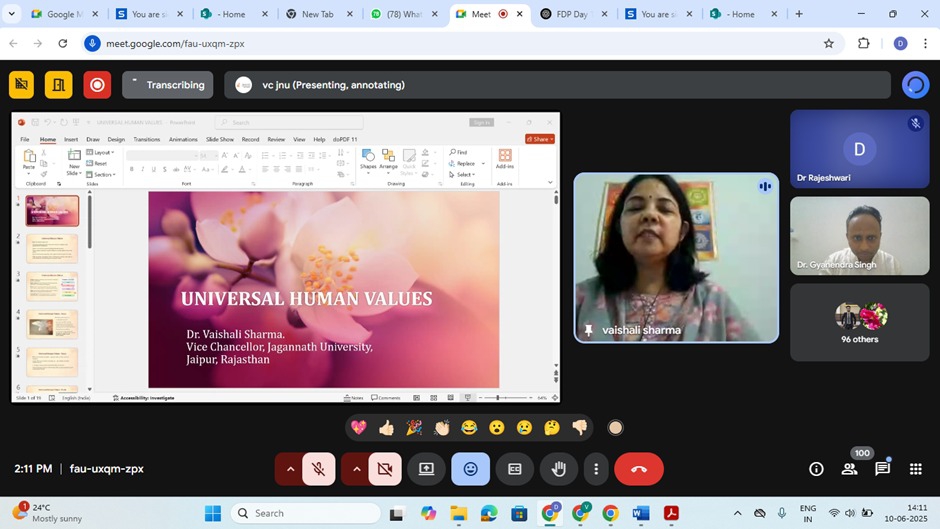Expand video settings arrow beside camera

coord(356,469)
